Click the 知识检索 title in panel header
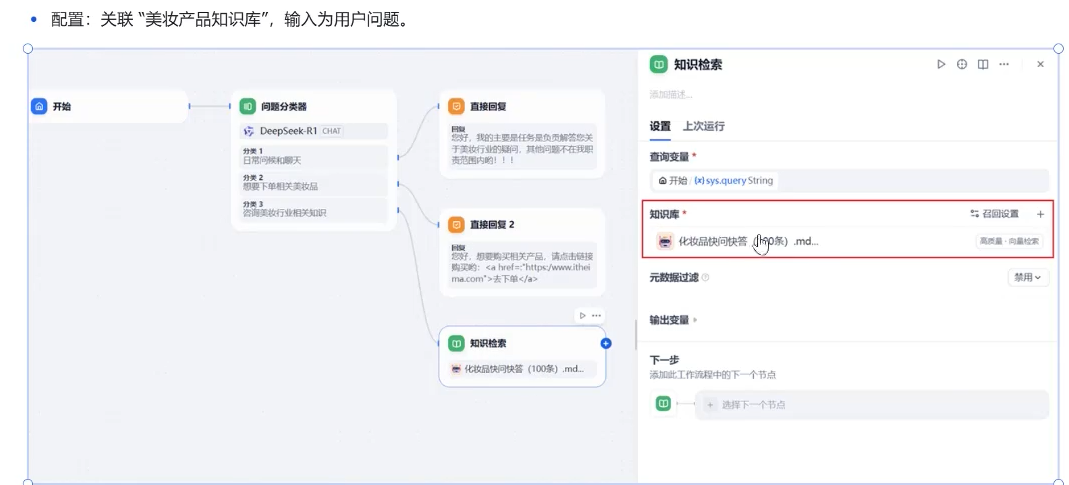The image size is (1069, 485). [x=697, y=65]
